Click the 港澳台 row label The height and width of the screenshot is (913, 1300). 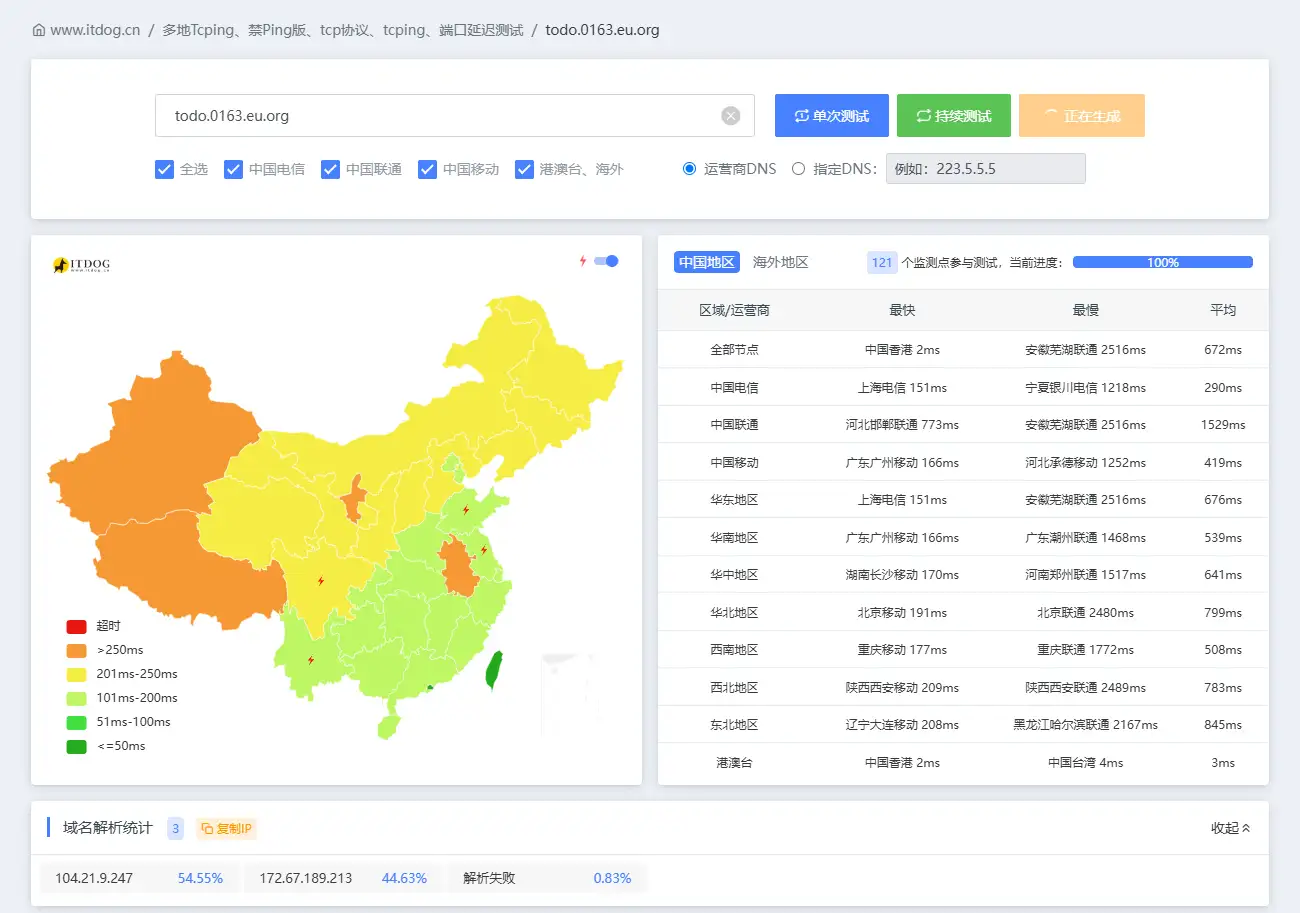tap(735, 763)
